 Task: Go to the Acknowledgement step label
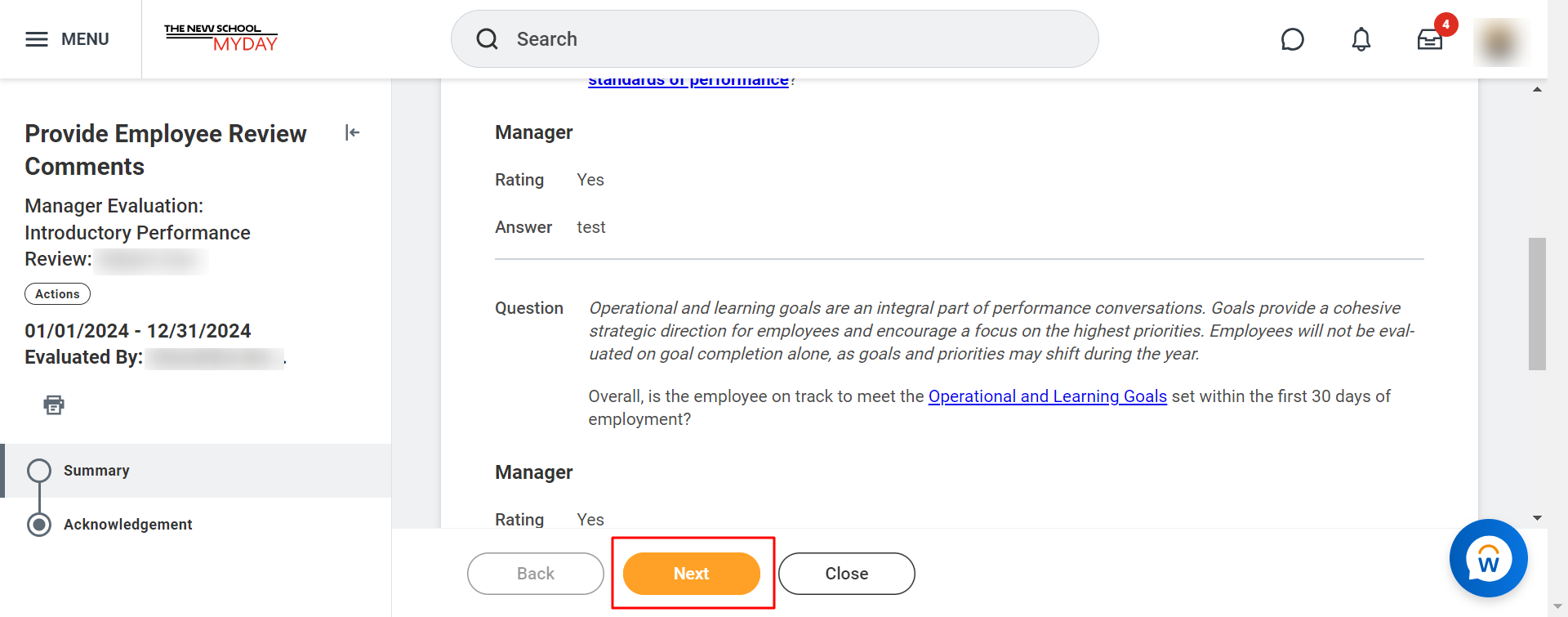(x=128, y=525)
